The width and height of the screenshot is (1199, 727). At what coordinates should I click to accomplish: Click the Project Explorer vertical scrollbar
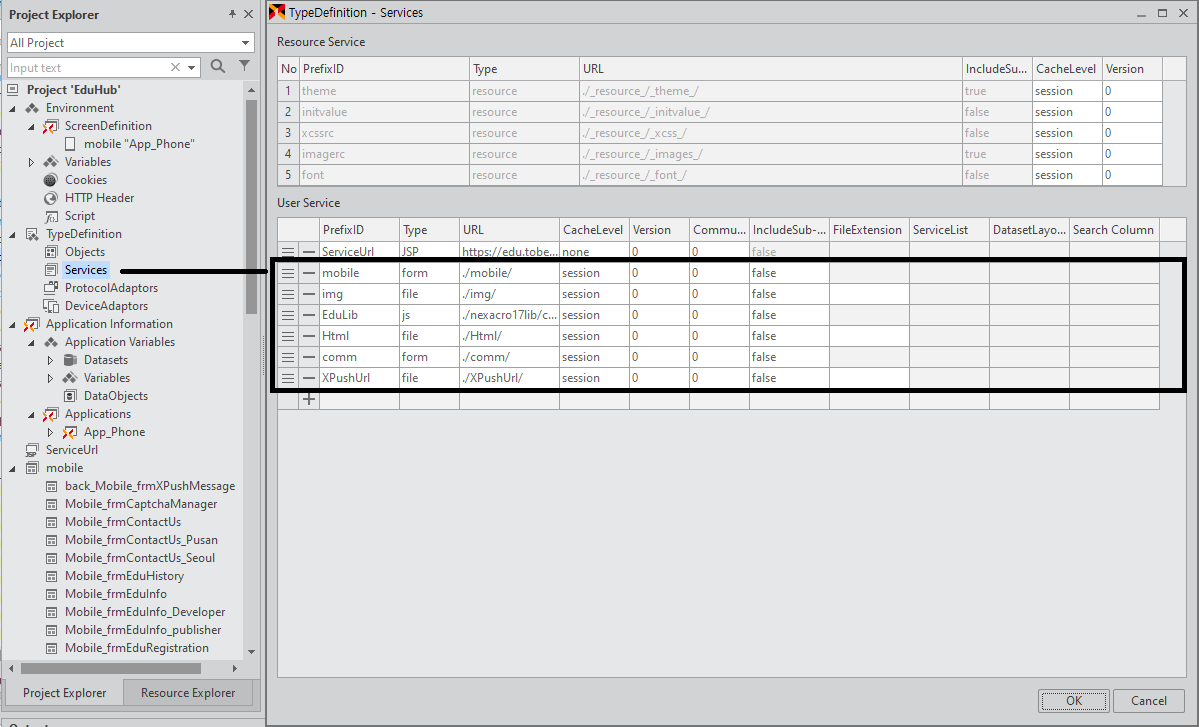coord(251,200)
